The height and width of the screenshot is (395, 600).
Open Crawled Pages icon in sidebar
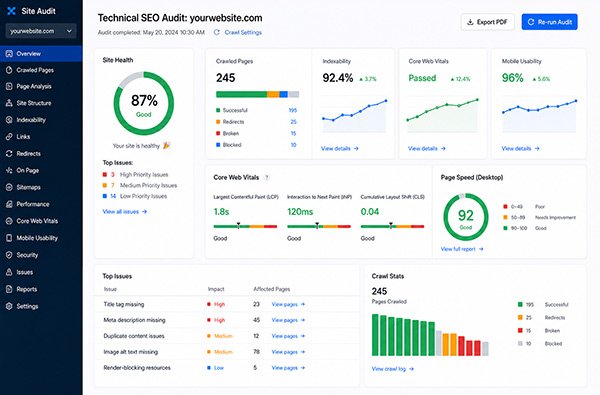click(9, 70)
